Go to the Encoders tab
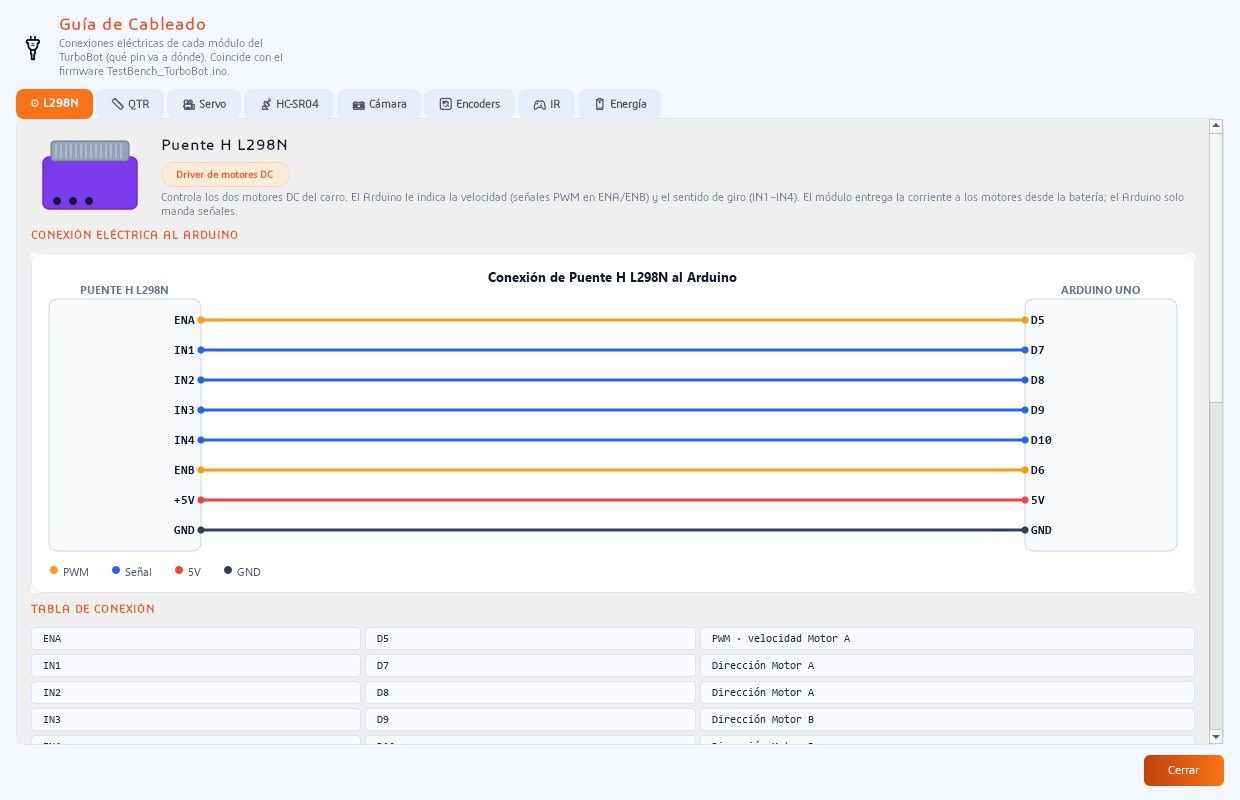 [x=470, y=104]
